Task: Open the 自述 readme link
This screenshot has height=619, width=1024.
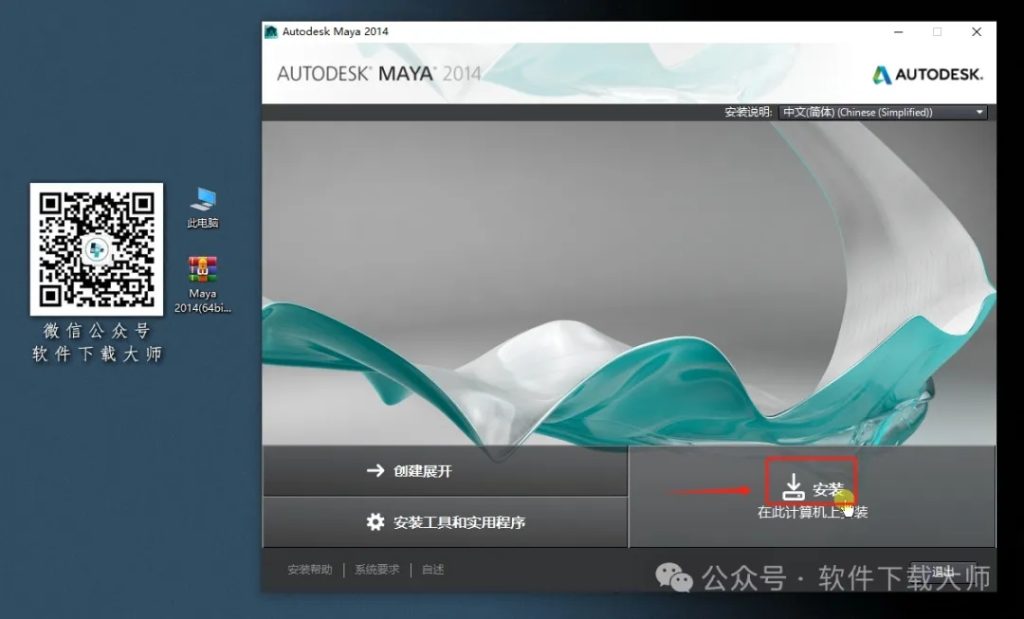Action: point(432,570)
